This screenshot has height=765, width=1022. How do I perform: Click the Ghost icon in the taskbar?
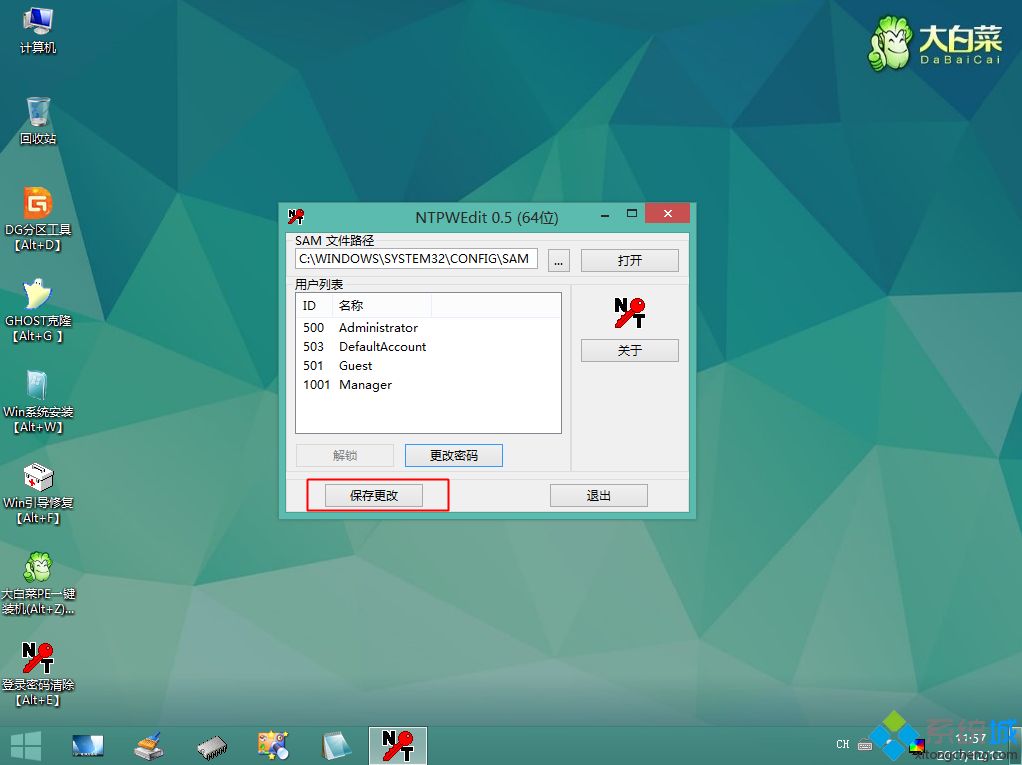click(149, 744)
